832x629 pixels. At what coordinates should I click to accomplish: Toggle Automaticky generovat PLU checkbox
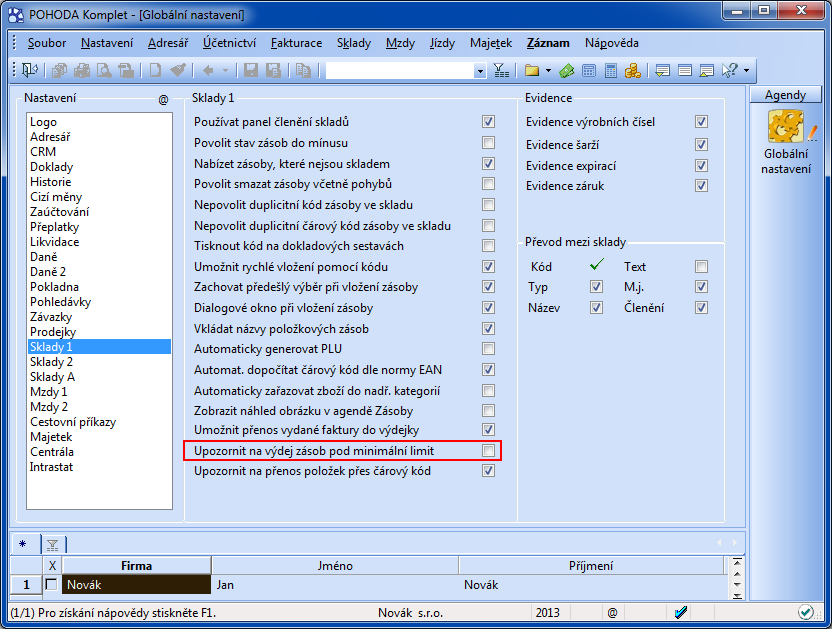pyautogui.click(x=488, y=349)
